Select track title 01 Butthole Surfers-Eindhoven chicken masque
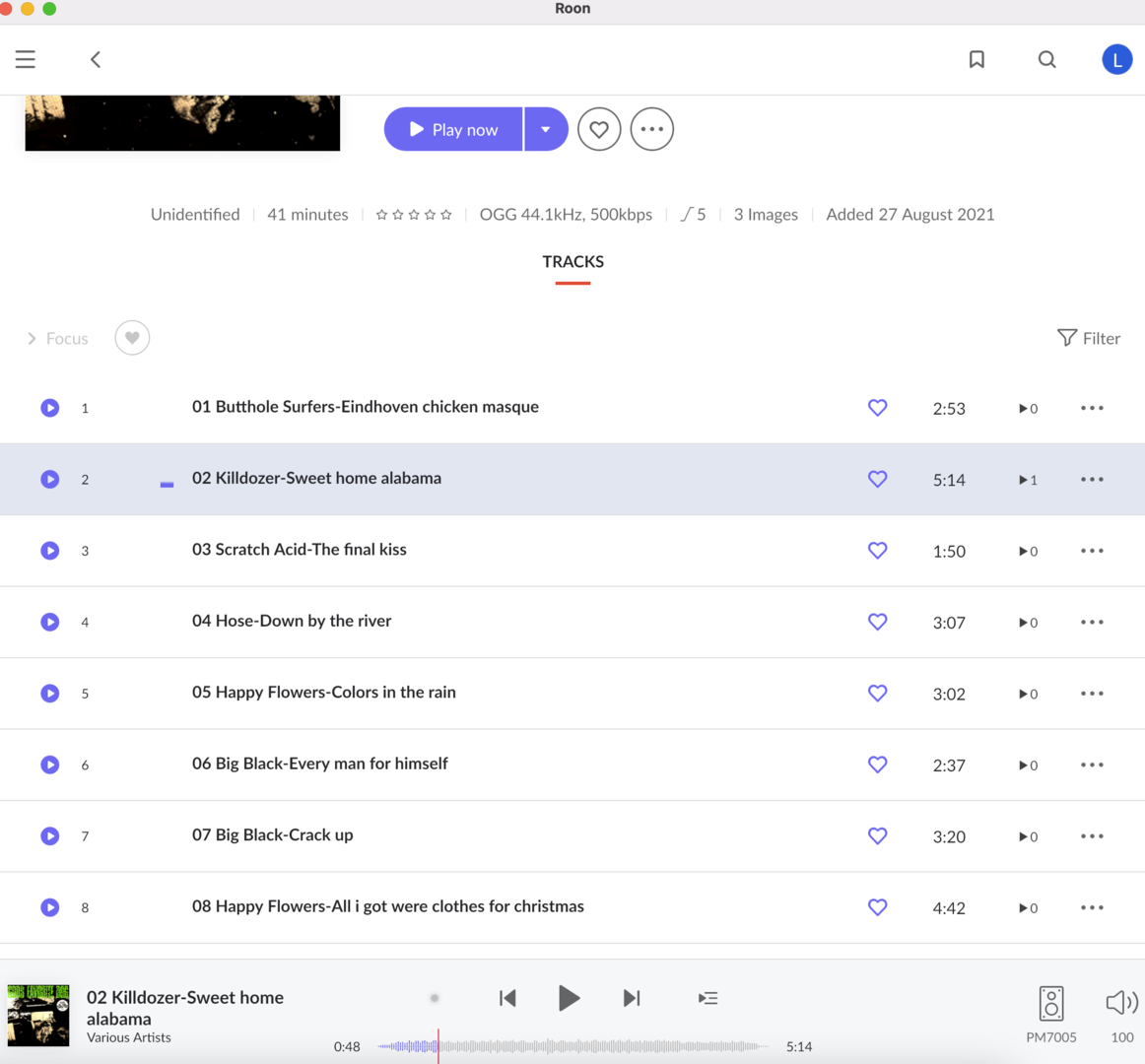 (x=366, y=407)
